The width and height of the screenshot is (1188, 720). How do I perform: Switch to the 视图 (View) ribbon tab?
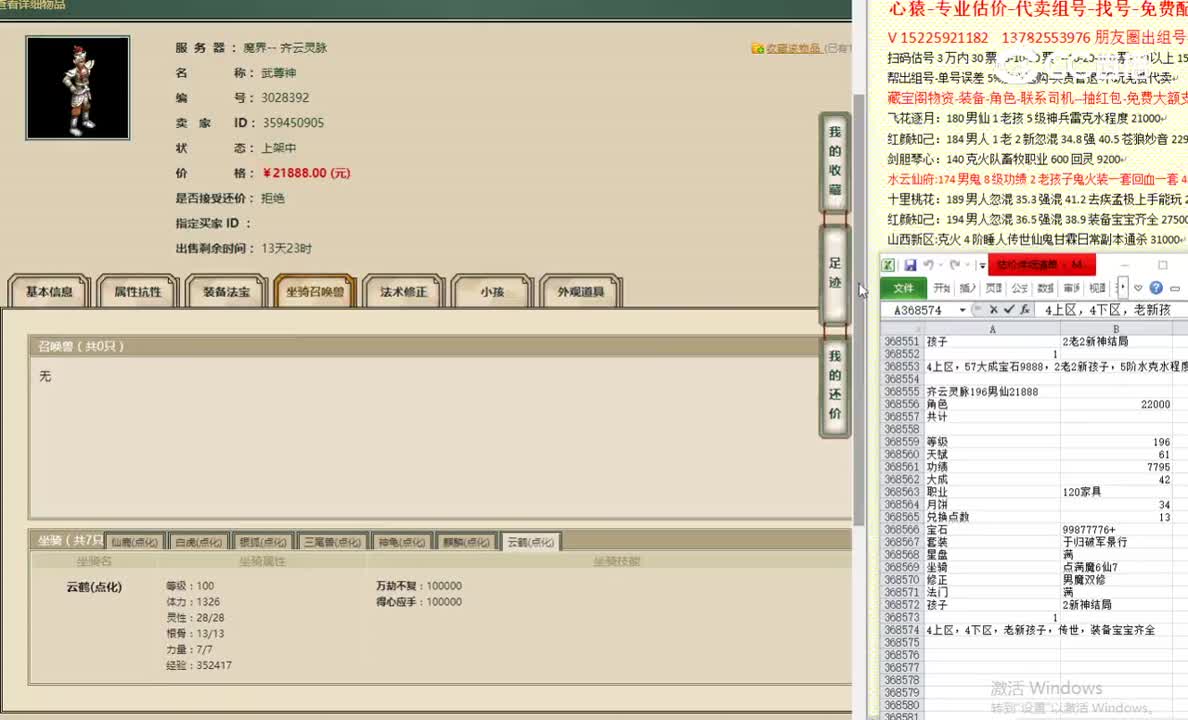(x=1097, y=288)
